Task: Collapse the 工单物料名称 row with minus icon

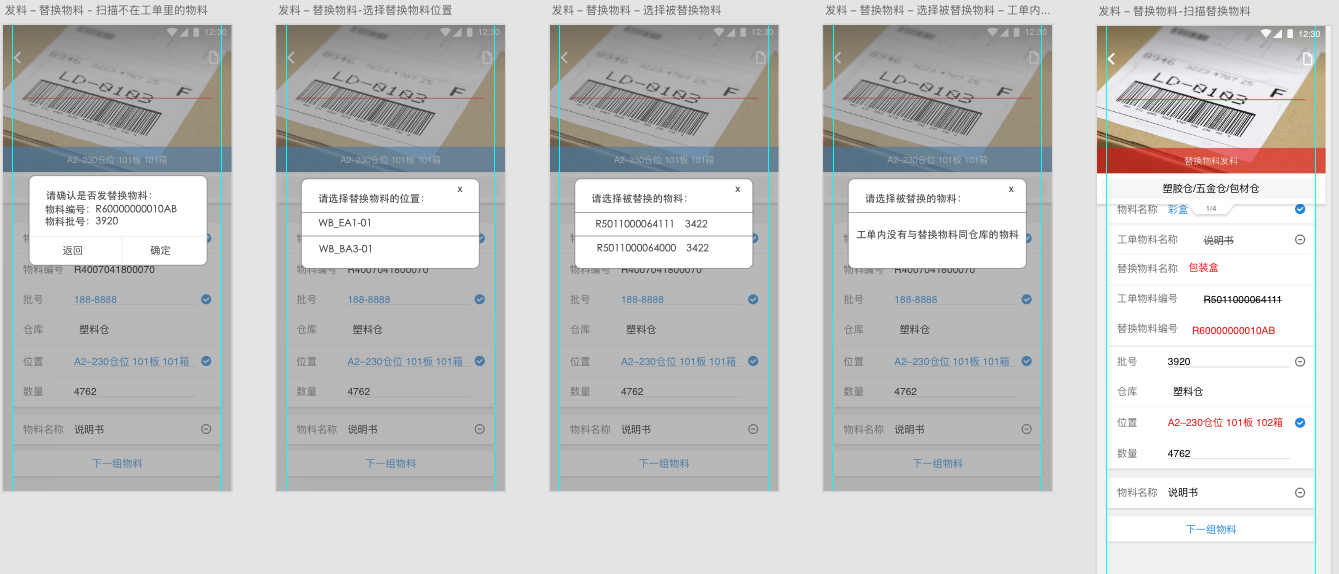Action: [1300, 240]
